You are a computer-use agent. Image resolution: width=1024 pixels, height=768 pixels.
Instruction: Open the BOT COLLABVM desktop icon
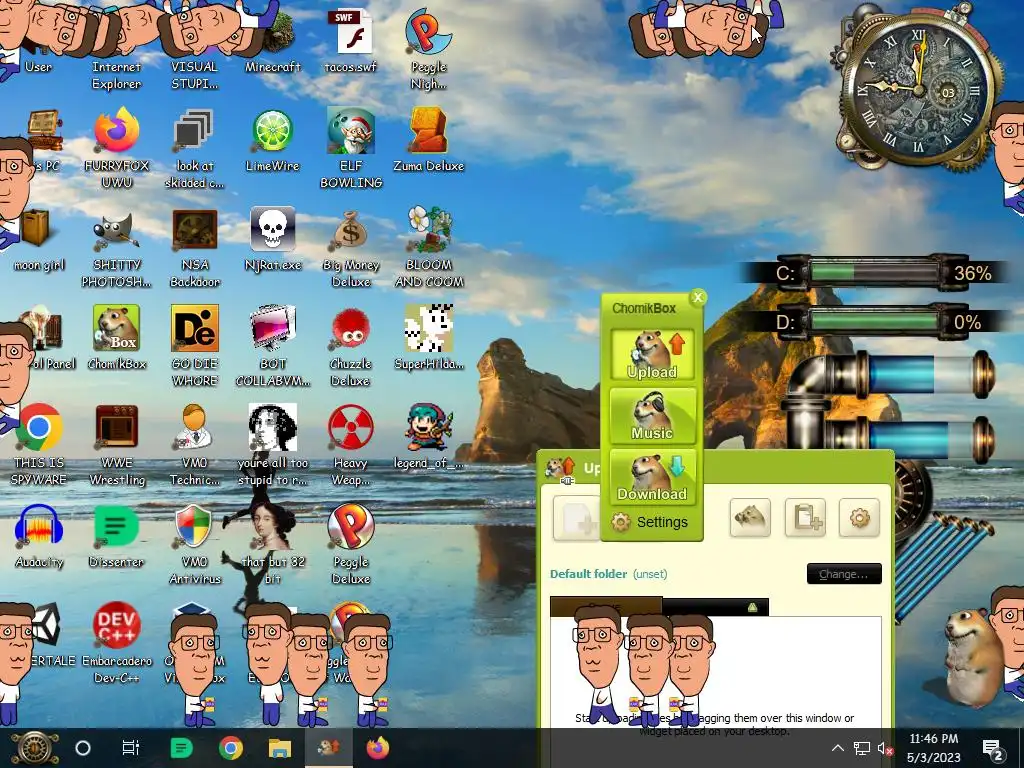[272, 345]
